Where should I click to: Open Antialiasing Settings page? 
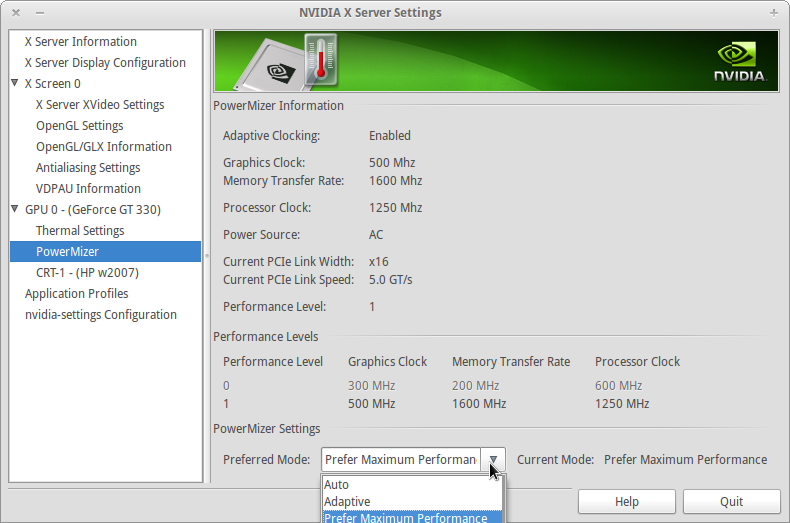point(88,168)
